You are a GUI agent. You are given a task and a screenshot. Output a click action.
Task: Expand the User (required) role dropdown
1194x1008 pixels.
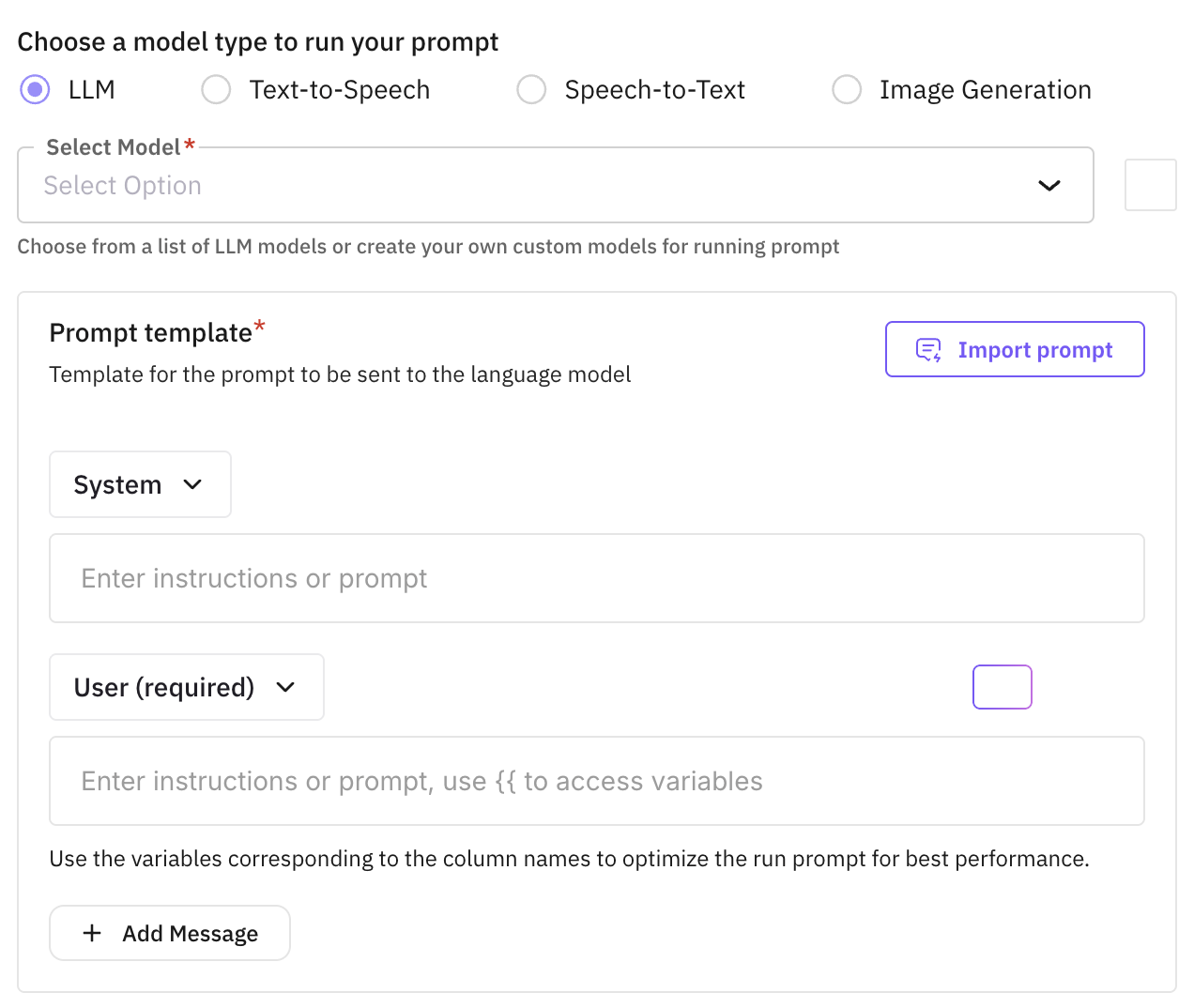[186, 687]
